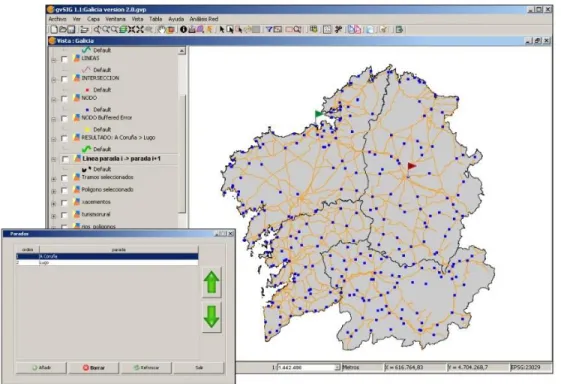Image resolution: width=561 pixels, height=384 pixels.
Task: Click the red dot symbol under INTERSECCION
Action: point(87,90)
